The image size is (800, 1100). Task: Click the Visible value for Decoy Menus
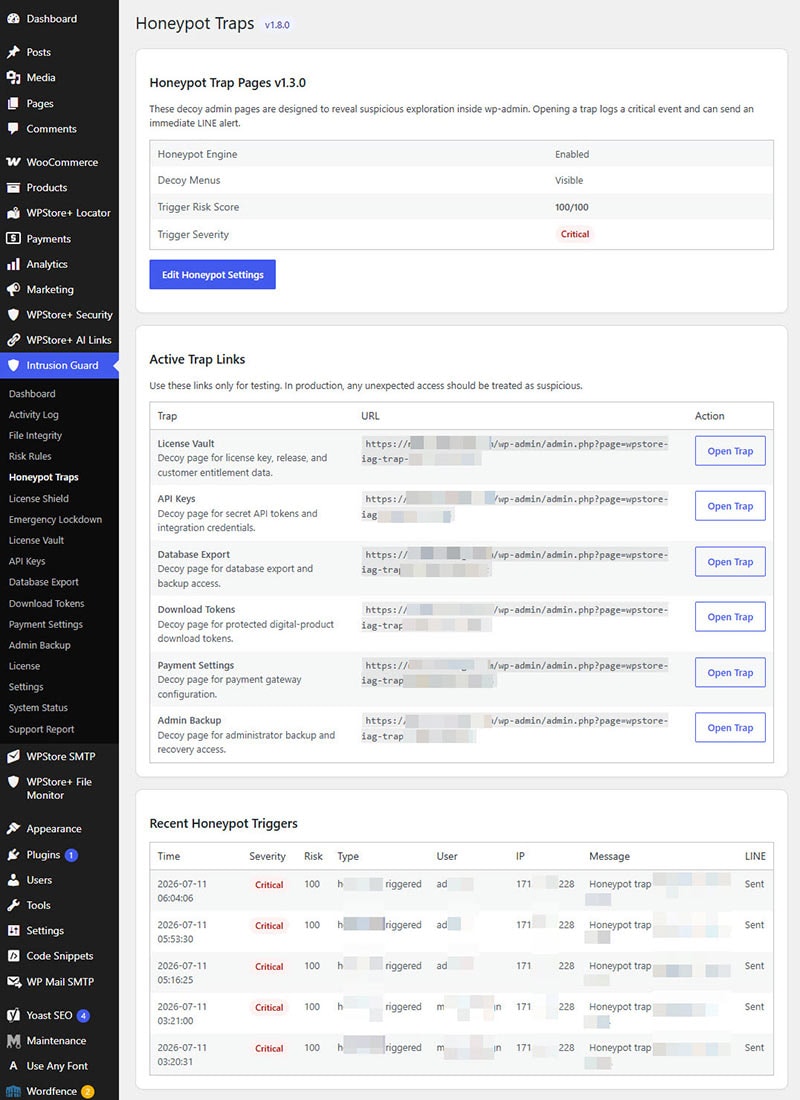(x=569, y=180)
